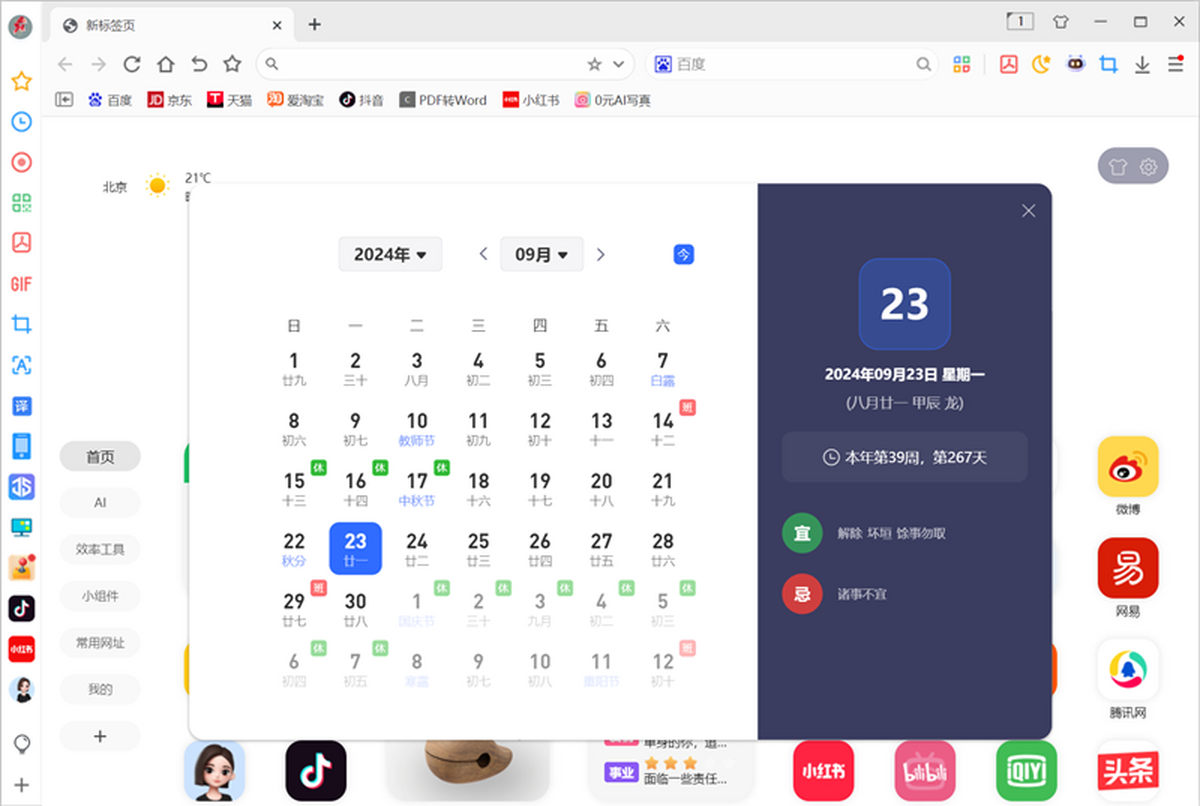Close the calendar popup panel
The image size is (1200, 806).
pyautogui.click(x=1028, y=211)
